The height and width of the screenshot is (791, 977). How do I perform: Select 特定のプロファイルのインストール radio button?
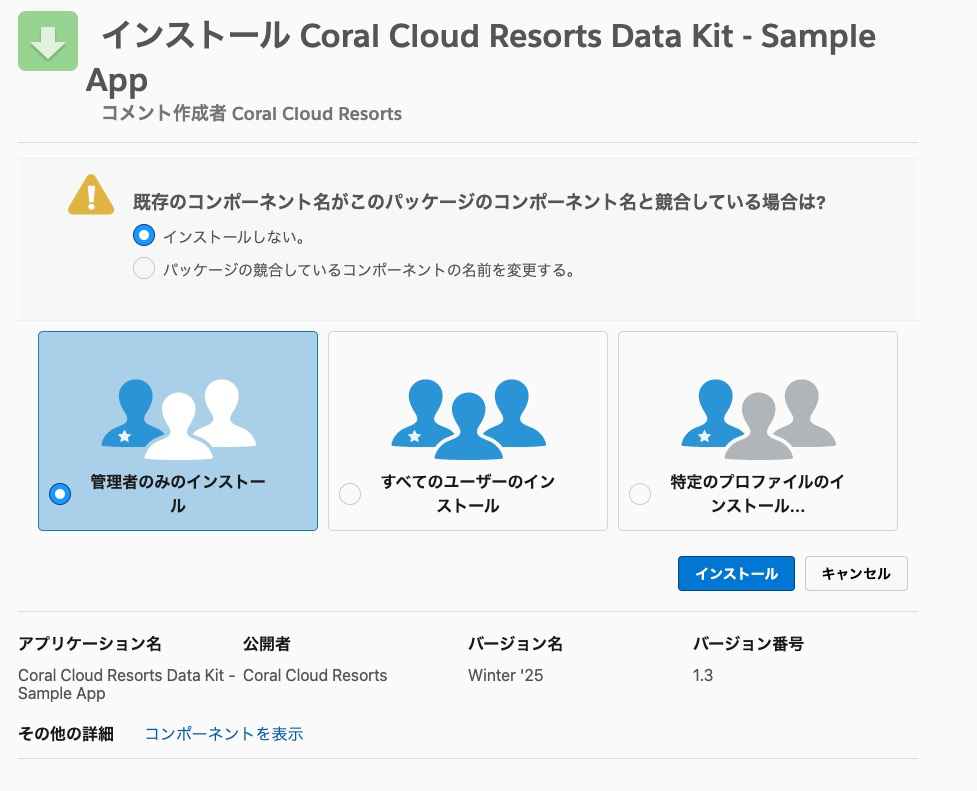[x=640, y=494]
